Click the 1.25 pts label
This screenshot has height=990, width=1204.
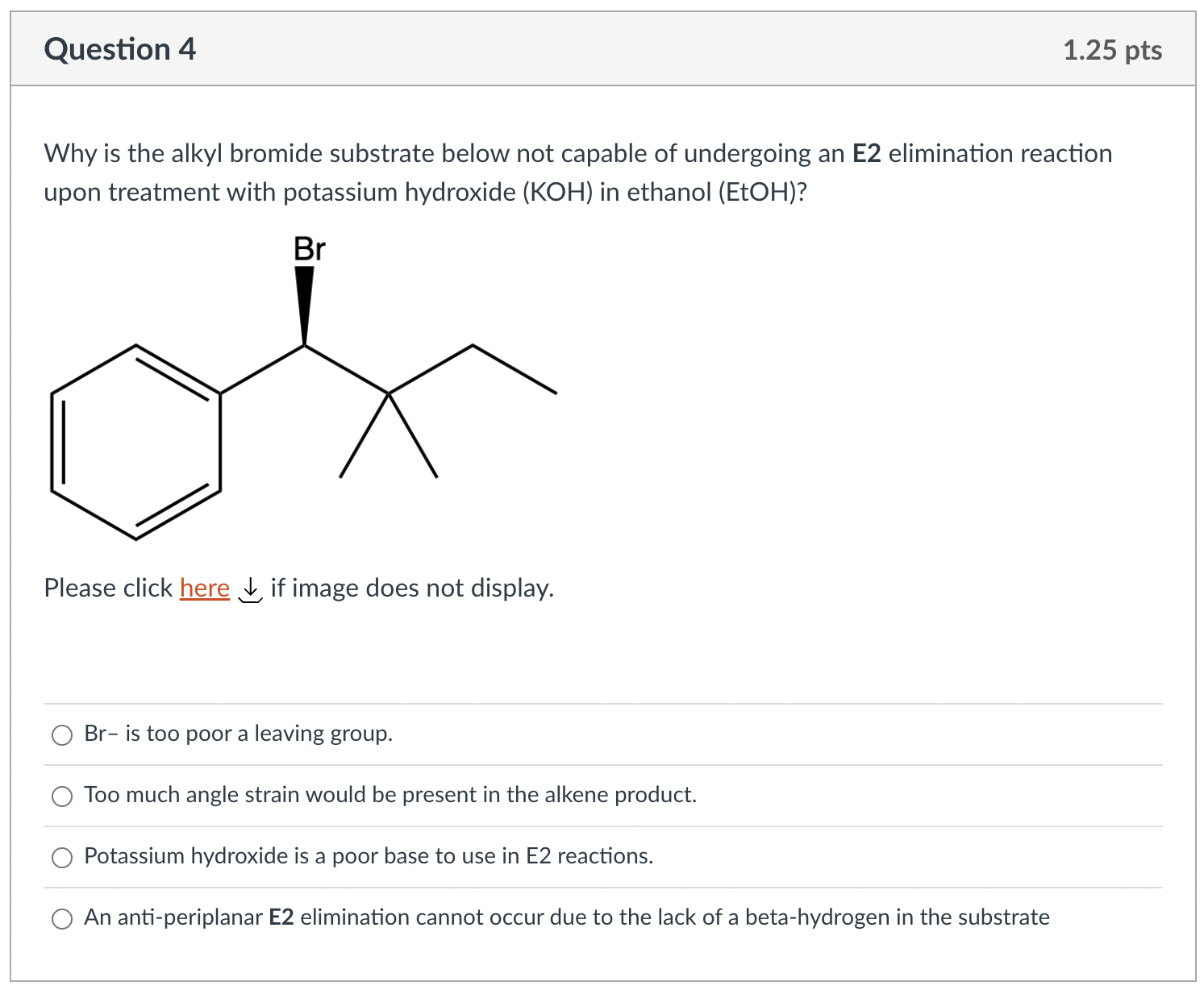pyautogui.click(x=1112, y=49)
